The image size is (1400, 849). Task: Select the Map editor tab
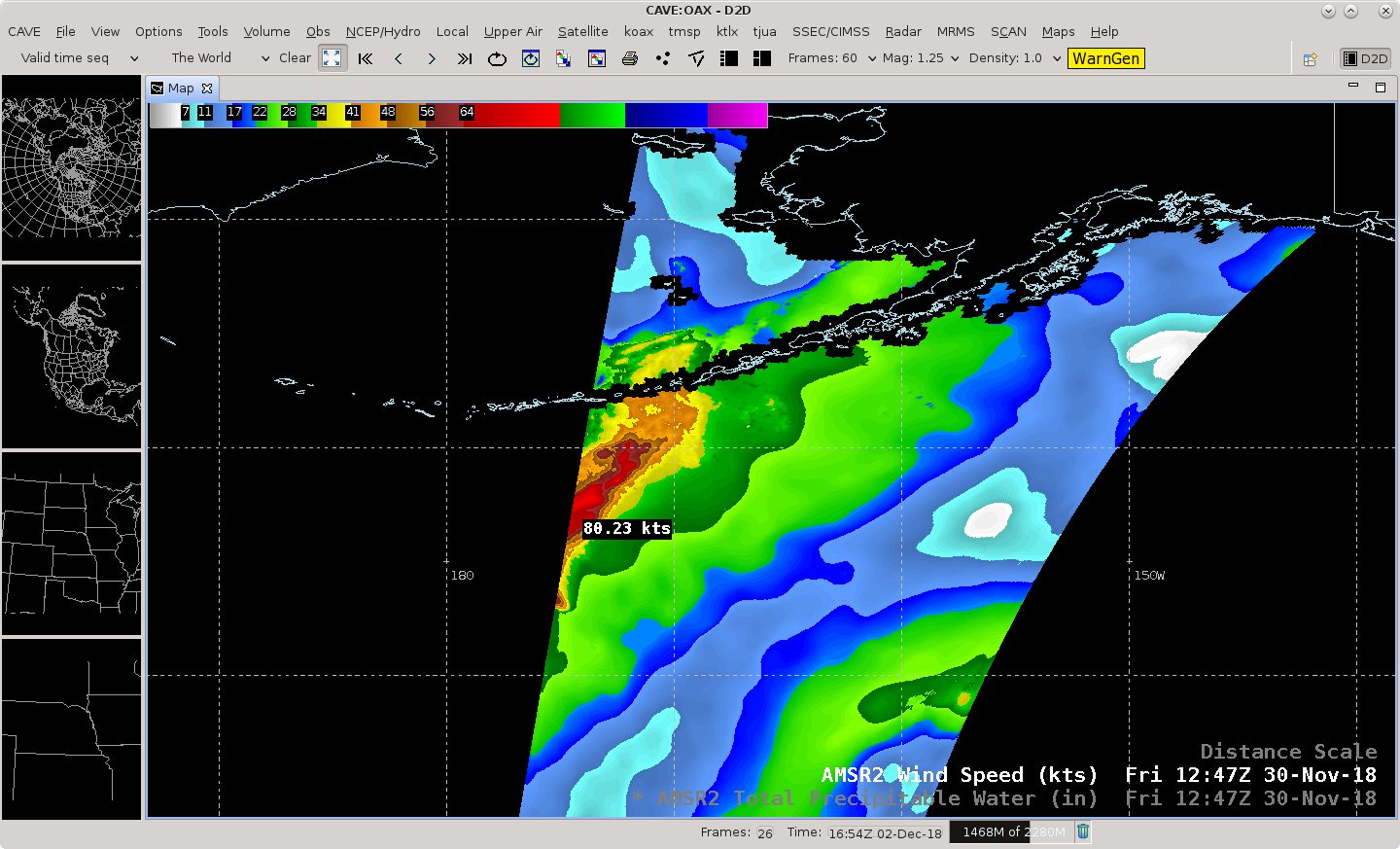(181, 88)
